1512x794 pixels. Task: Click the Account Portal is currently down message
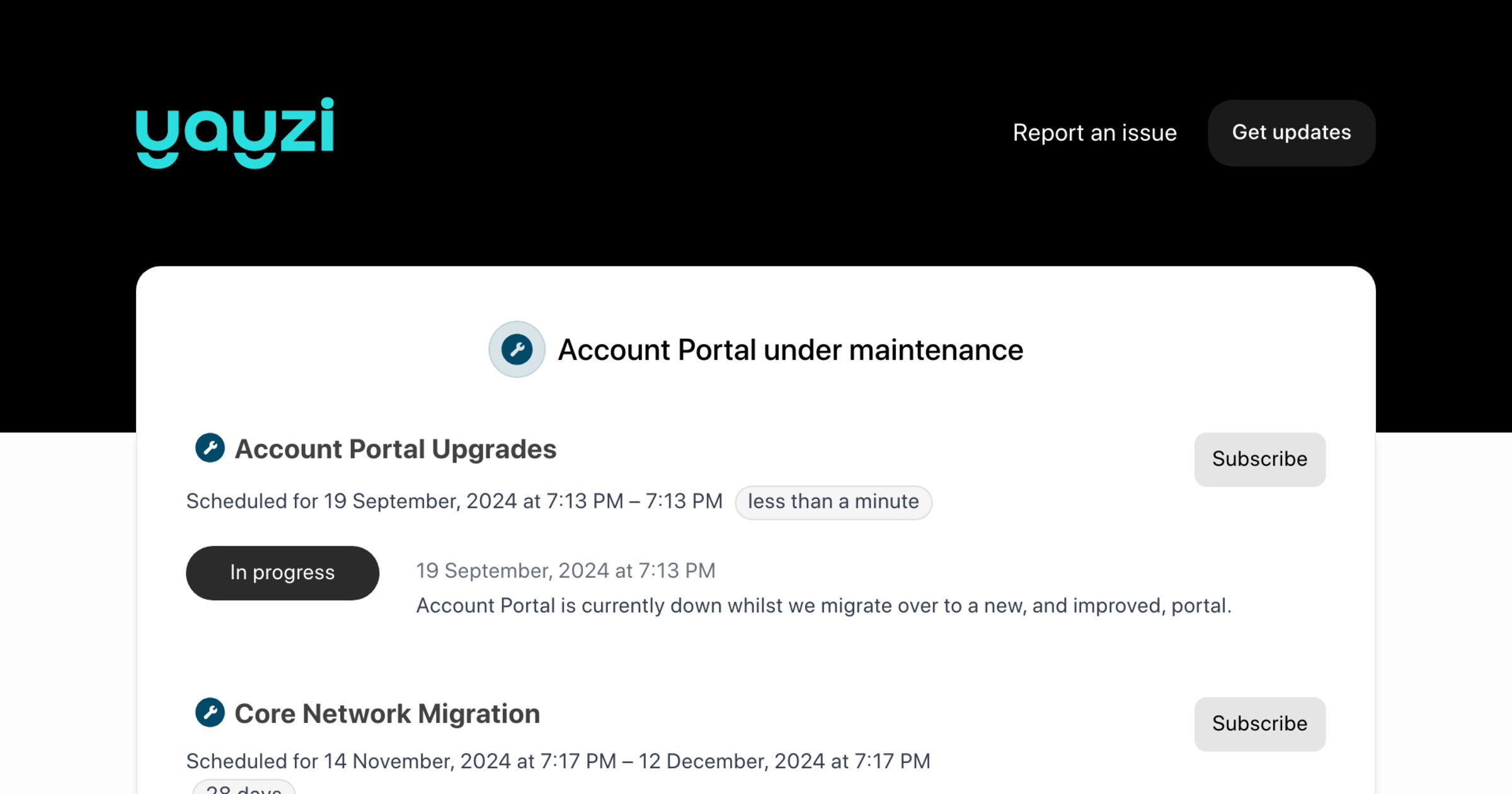tap(823, 606)
